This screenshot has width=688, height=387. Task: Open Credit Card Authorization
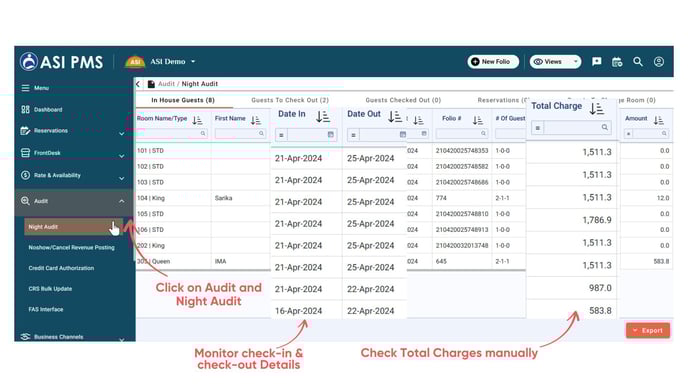point(61,268)
